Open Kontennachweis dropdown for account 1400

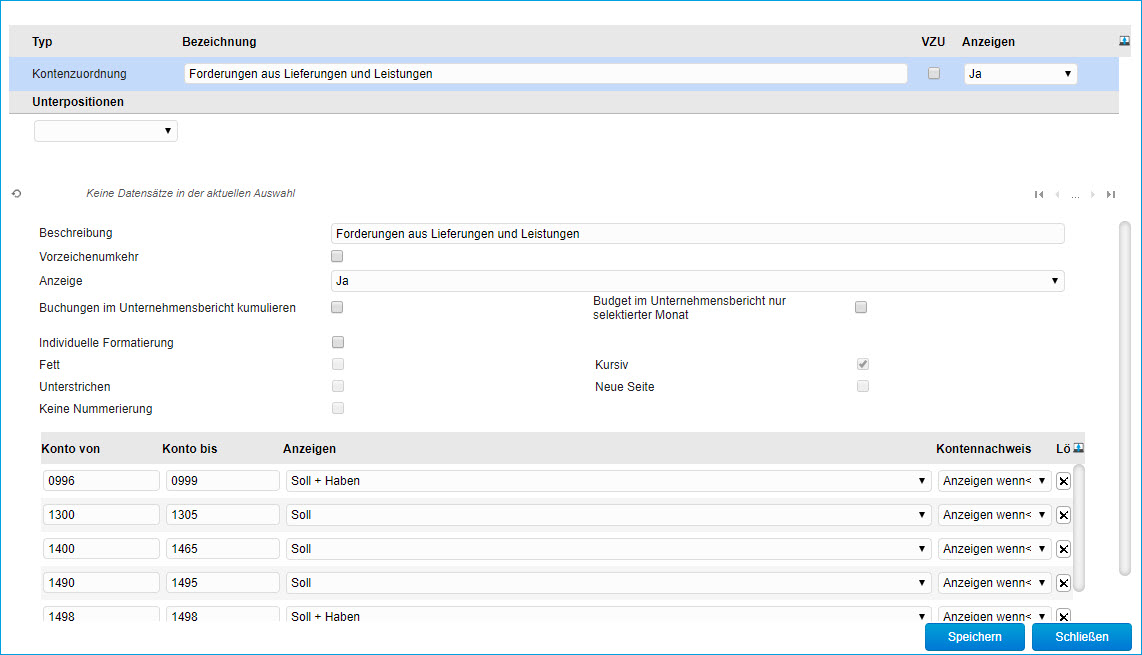pyautogui.click(x=994, y=549)
